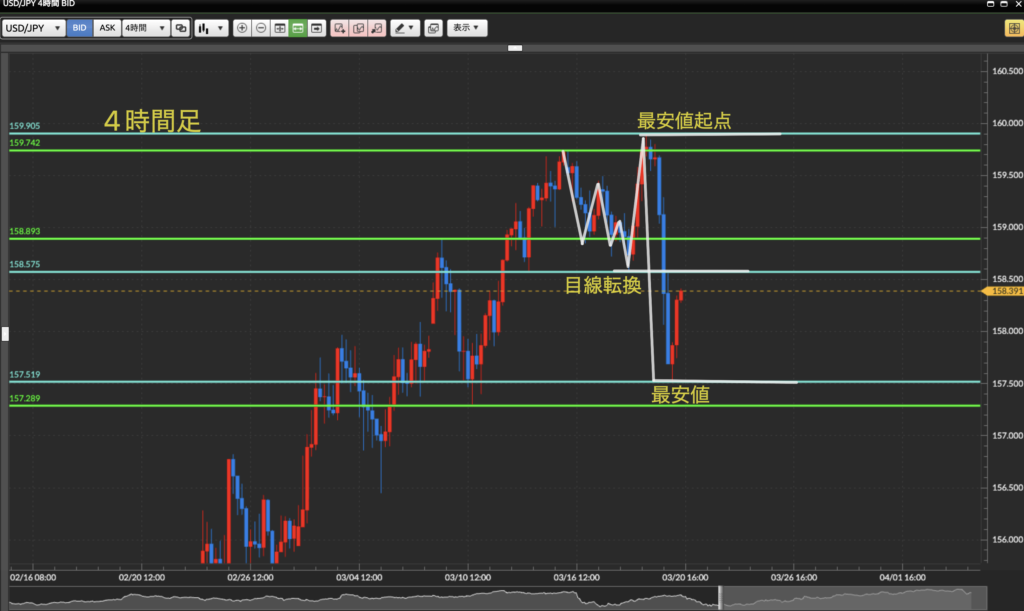
Task: Click the first pink order icon
Action: click(340, 28)
